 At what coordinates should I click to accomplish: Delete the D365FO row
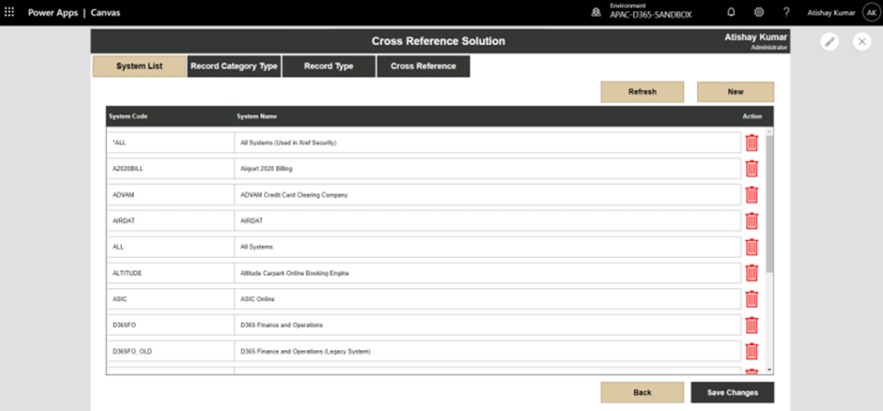tap(752, 325)
